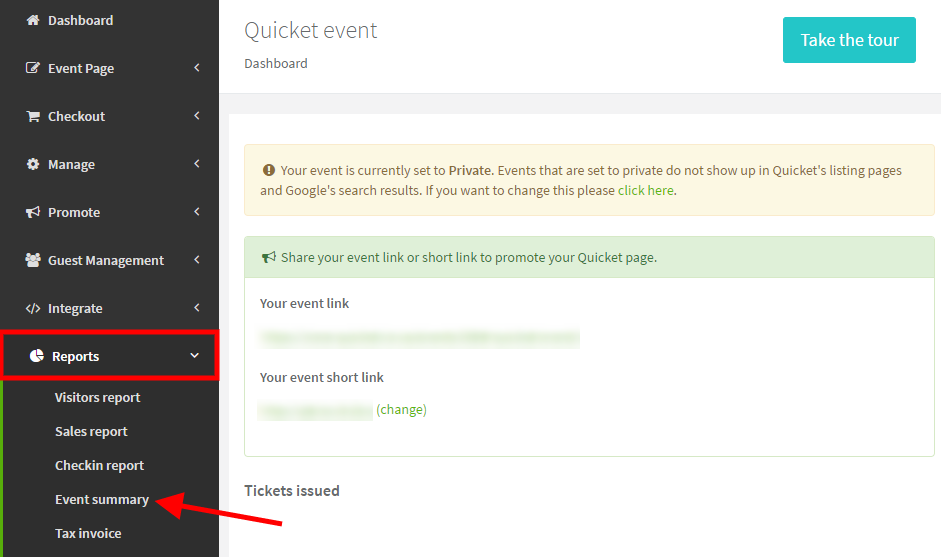Screen dimensions: 941x557
Task: Click the Take the tour button
Action: coord(849,40)
